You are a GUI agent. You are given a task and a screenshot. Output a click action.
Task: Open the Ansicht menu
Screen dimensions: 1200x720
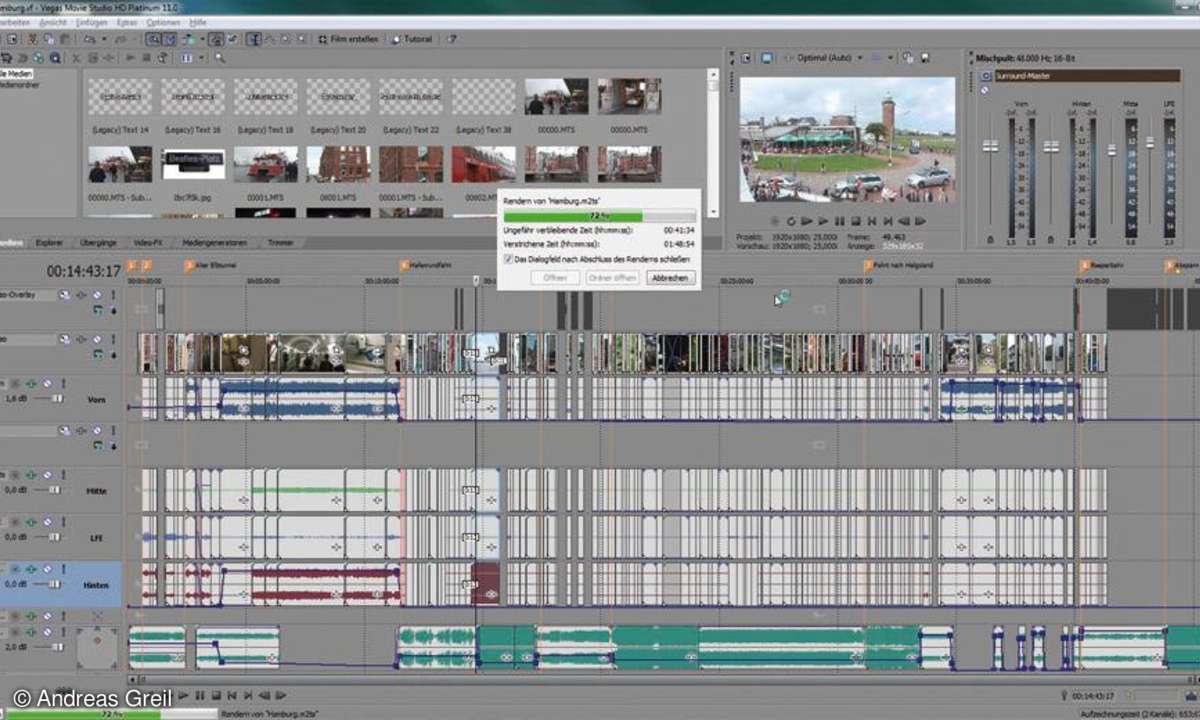click(53, 21)
